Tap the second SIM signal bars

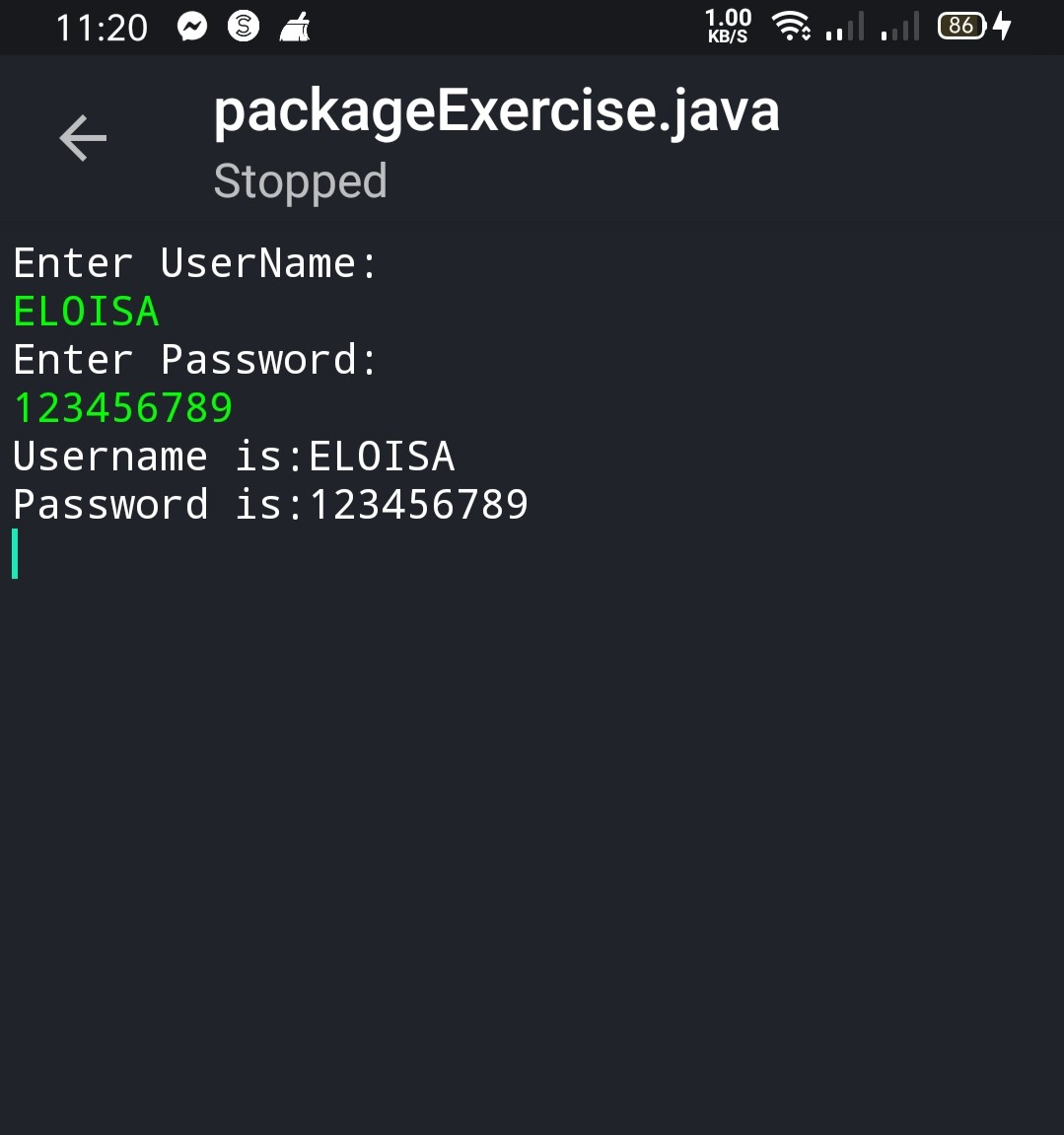point(899,26)
